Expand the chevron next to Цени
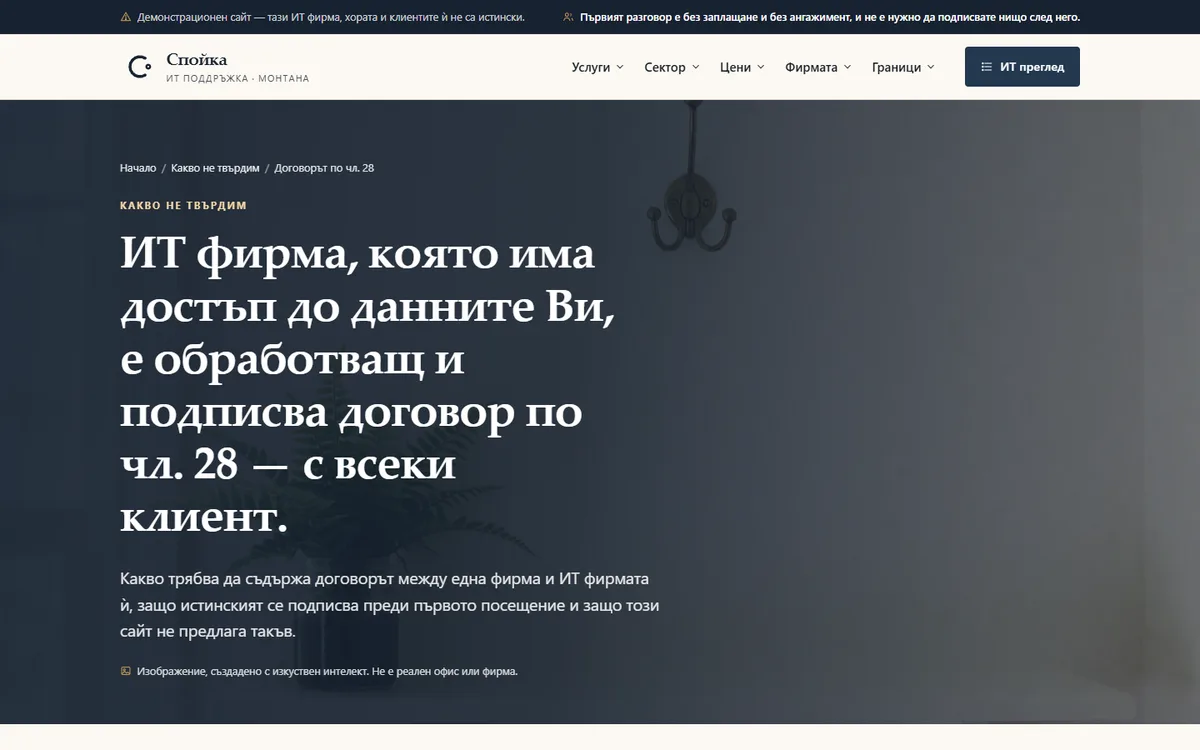Screen dimensions: 1200x750 [x=760, y=67]
